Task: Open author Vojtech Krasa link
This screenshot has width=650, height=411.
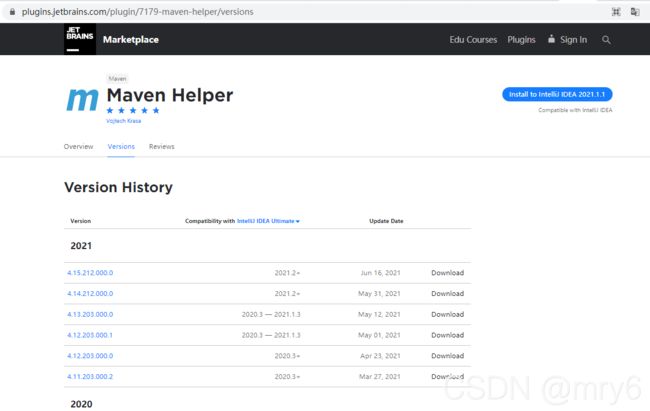Action: click(124, 121)
